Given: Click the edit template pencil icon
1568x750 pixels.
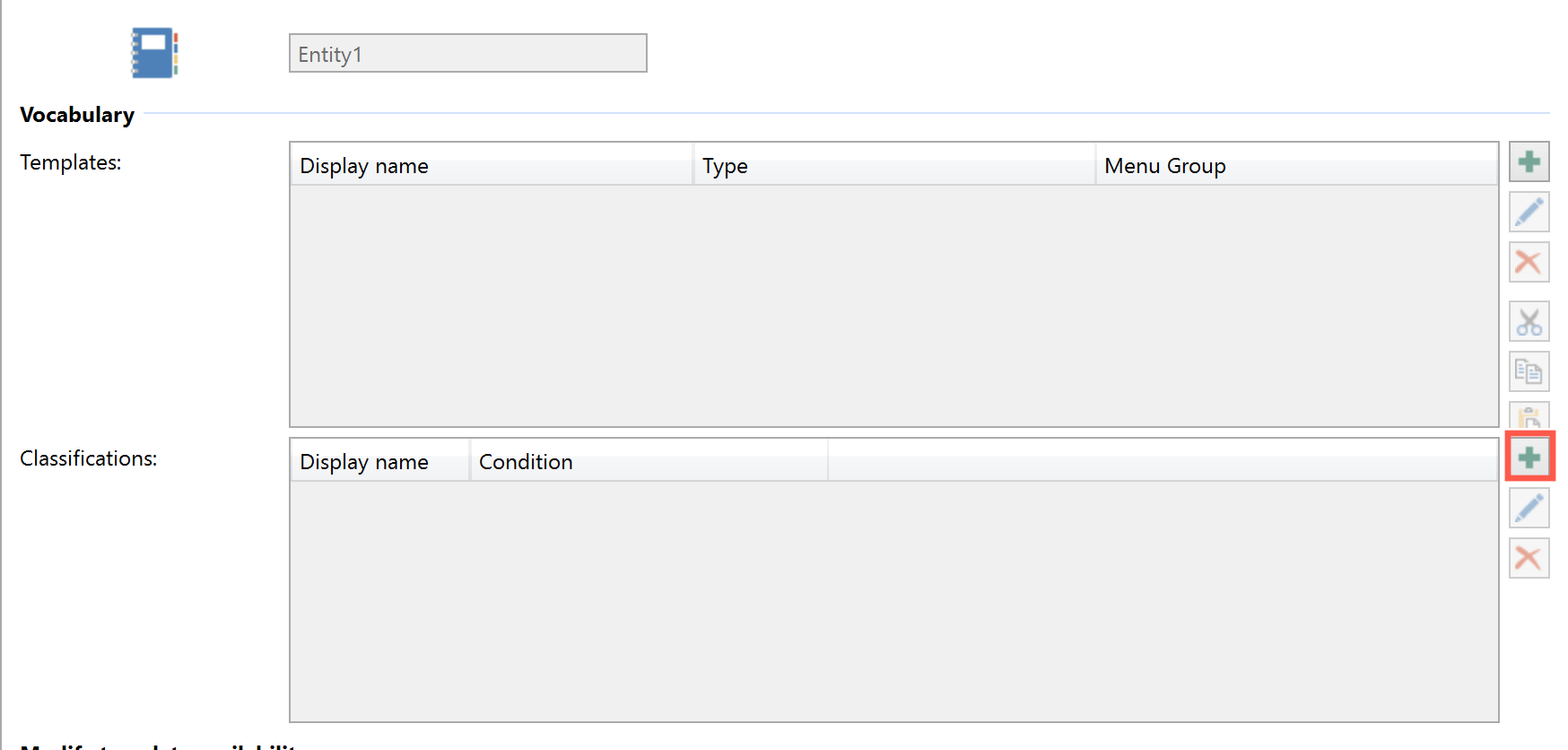Looking at the screenshot, I should point(1529,213).
